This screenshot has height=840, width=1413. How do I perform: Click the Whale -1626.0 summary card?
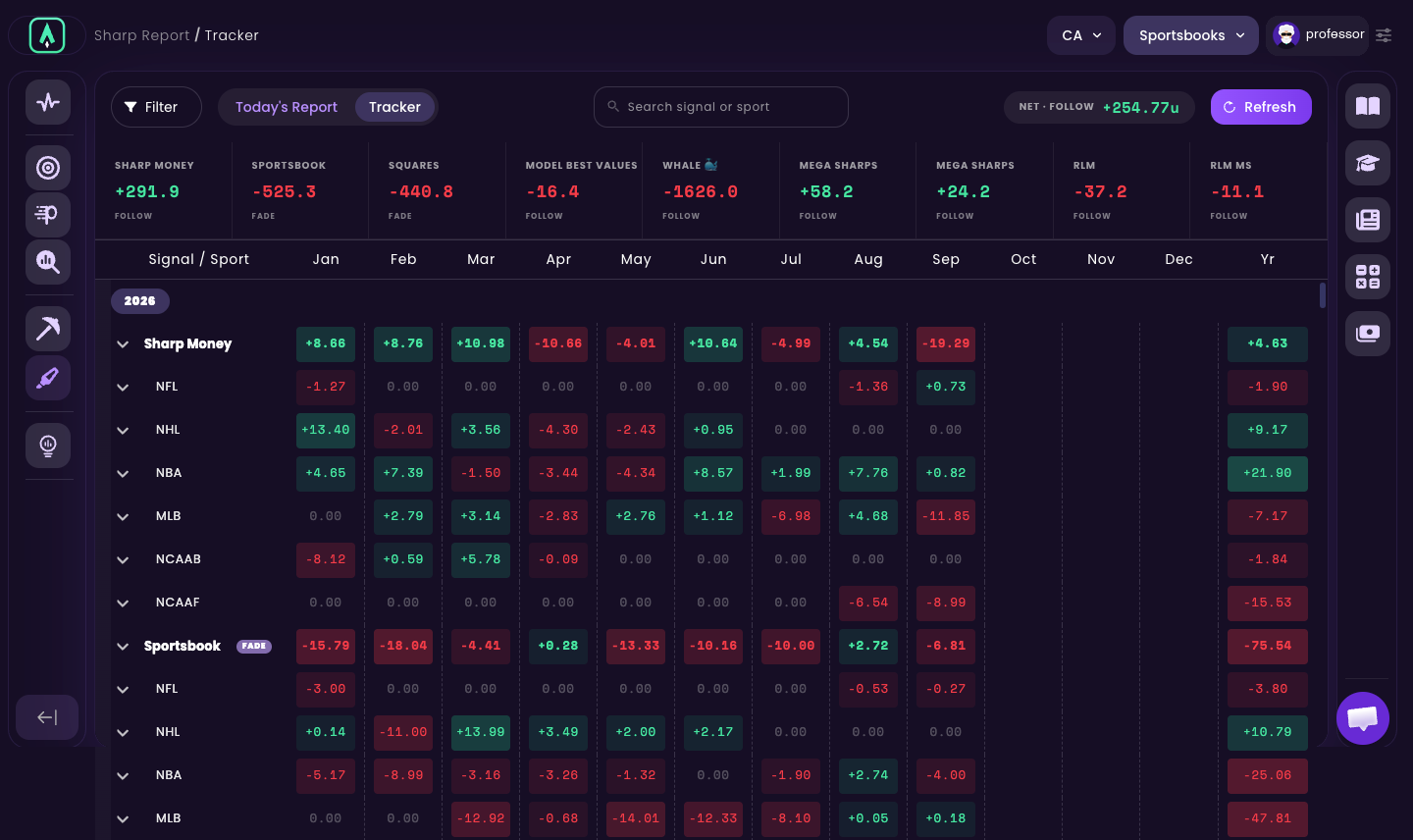coord(710,190)
